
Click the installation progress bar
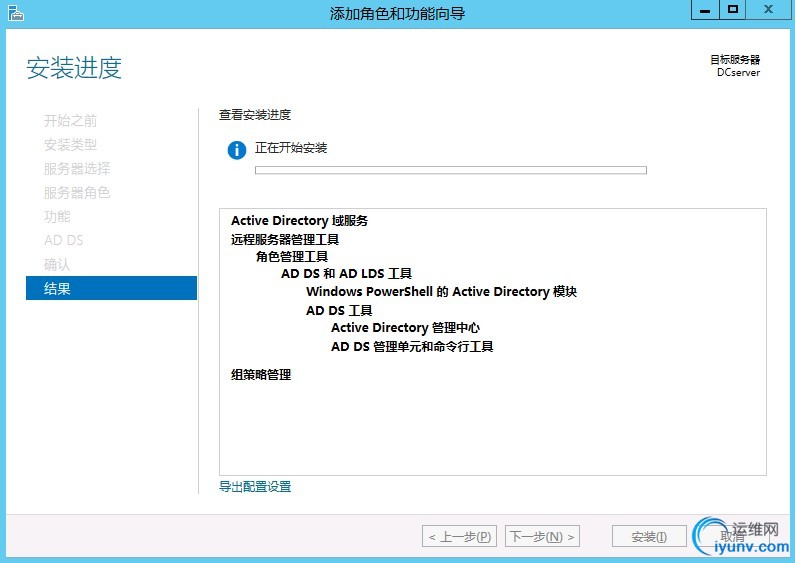point(451,170)
